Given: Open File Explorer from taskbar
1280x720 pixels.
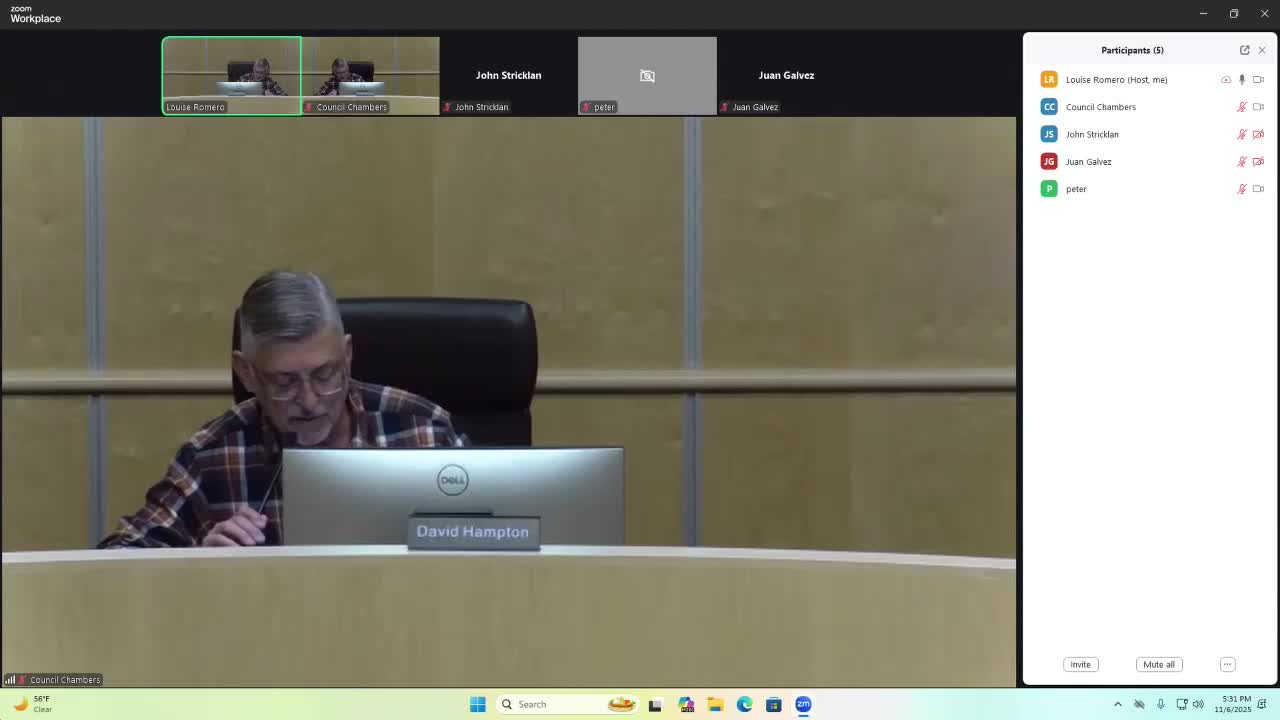Looking at the screenshot, I should (x=715, y=704).
